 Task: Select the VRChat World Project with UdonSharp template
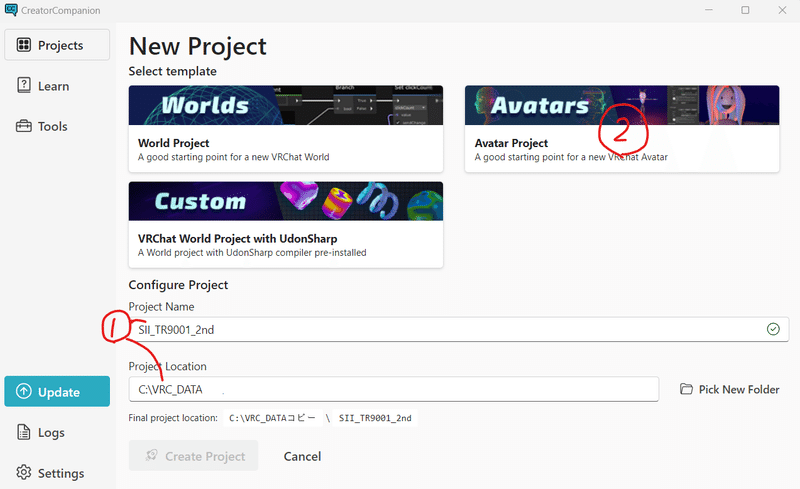(286, 225)
